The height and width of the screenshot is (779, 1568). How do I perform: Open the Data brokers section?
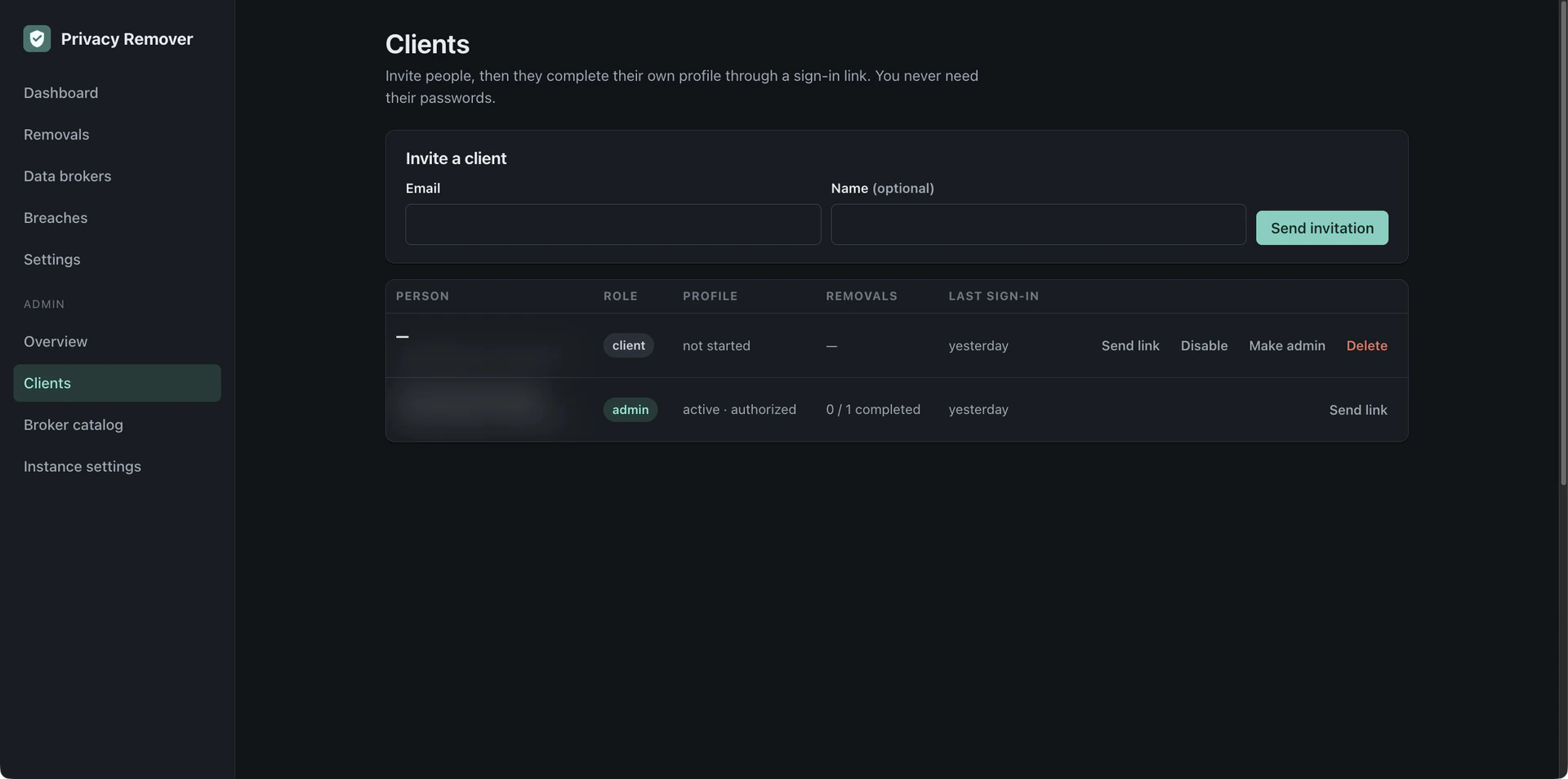click(67, 176)
